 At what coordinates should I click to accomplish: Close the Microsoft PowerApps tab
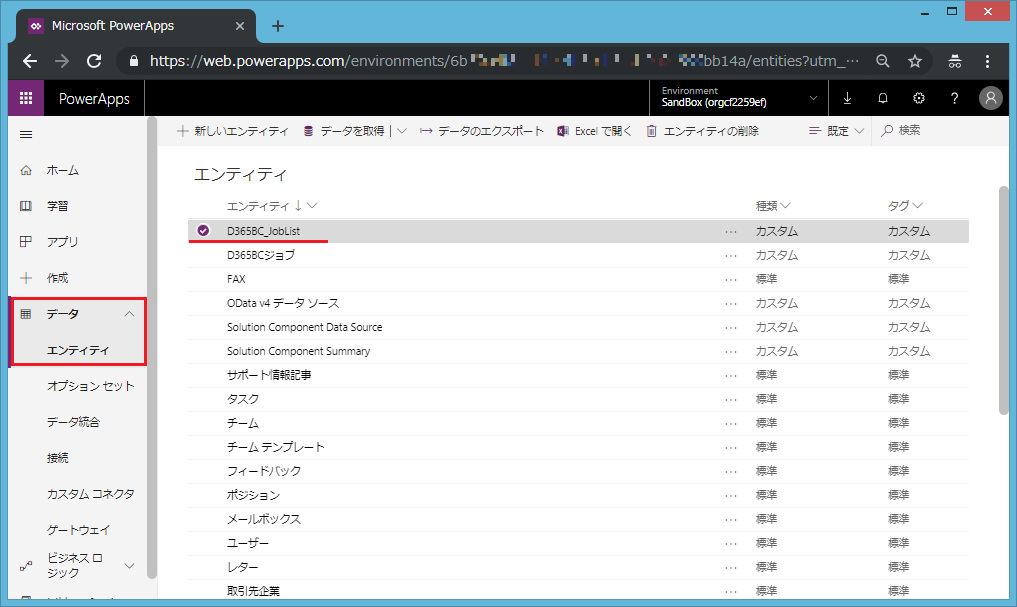tap(239, 26)
